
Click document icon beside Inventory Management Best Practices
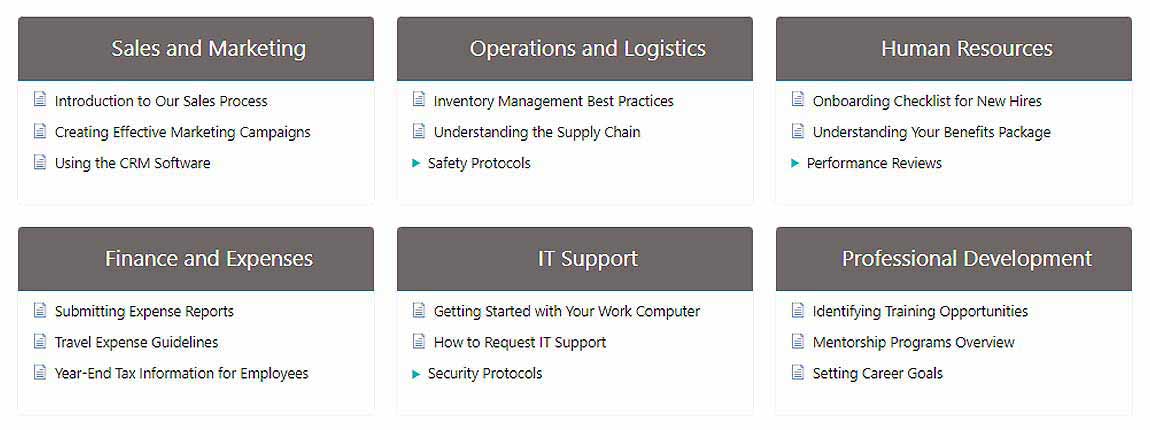pyautogui.click(x=419, y=100)
